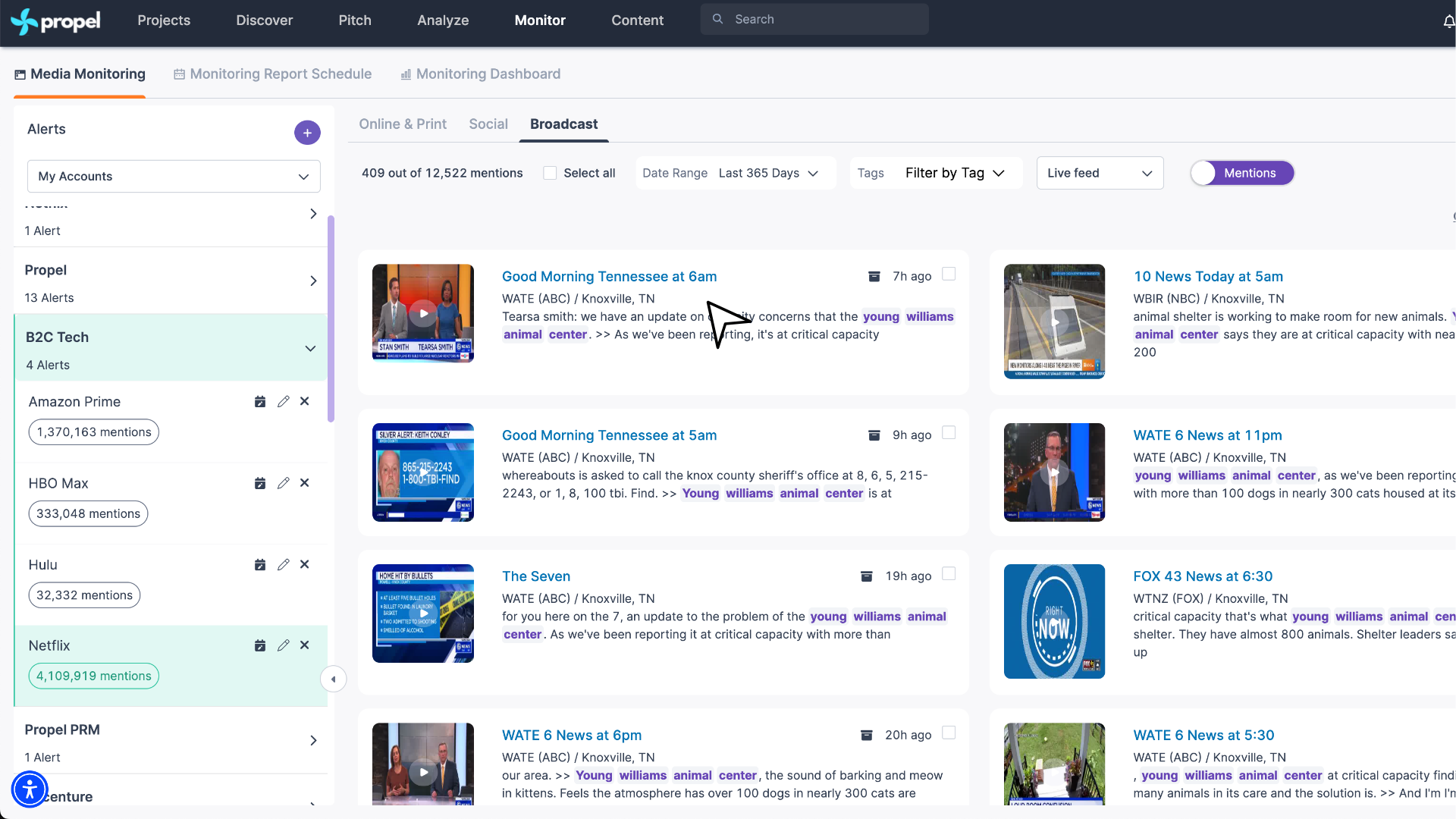Open Good Morning Tennessee at 6am link
Screen dimensions: 1456x819
click(x=609, y=277)
